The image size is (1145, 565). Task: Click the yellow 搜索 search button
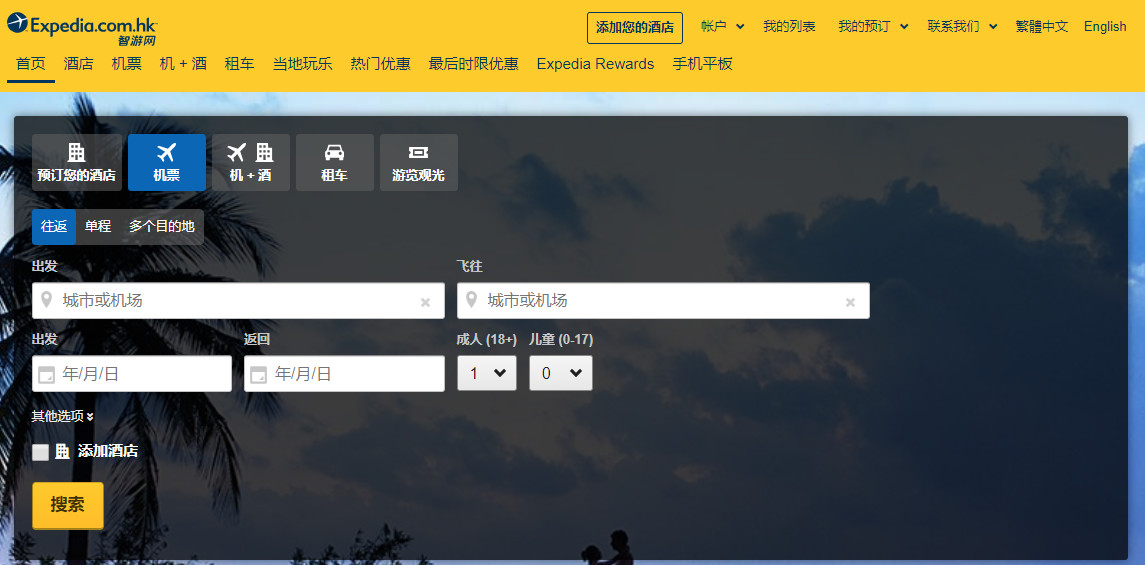pyautogui.click(x=68, y=504)
